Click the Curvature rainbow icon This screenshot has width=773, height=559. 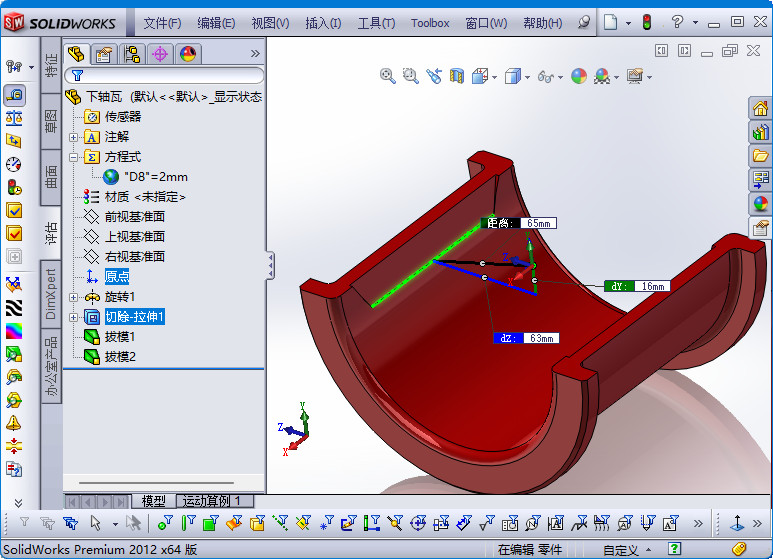14,331
